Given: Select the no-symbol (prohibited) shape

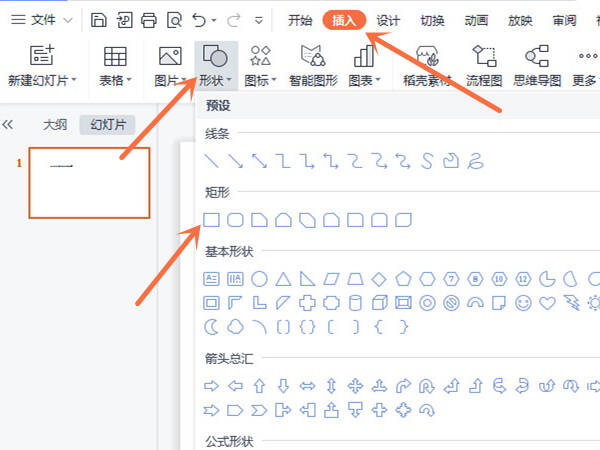Looking at the screenshot, I should tap(451, 303).
